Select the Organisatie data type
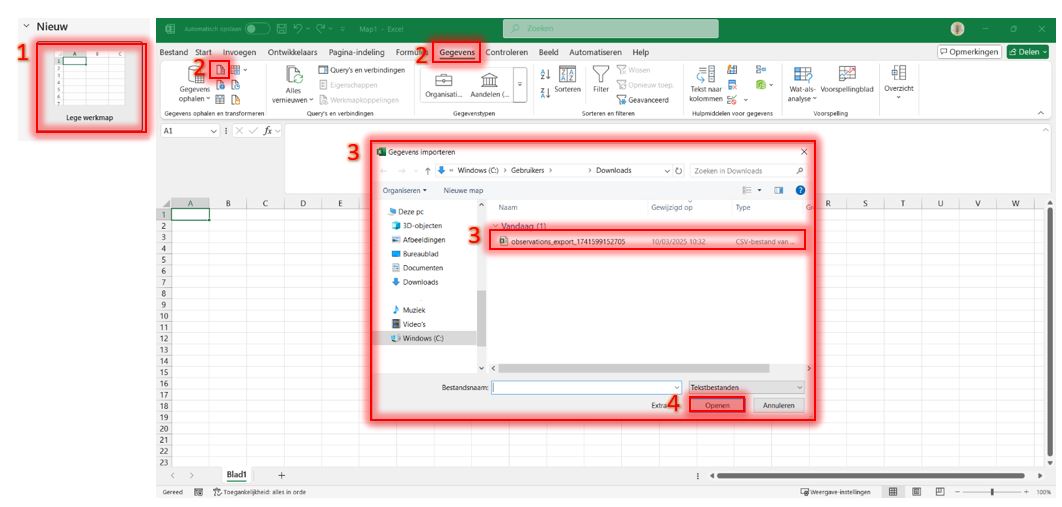1062x507 pixels. pyautogui.click(x=444, y=85)
